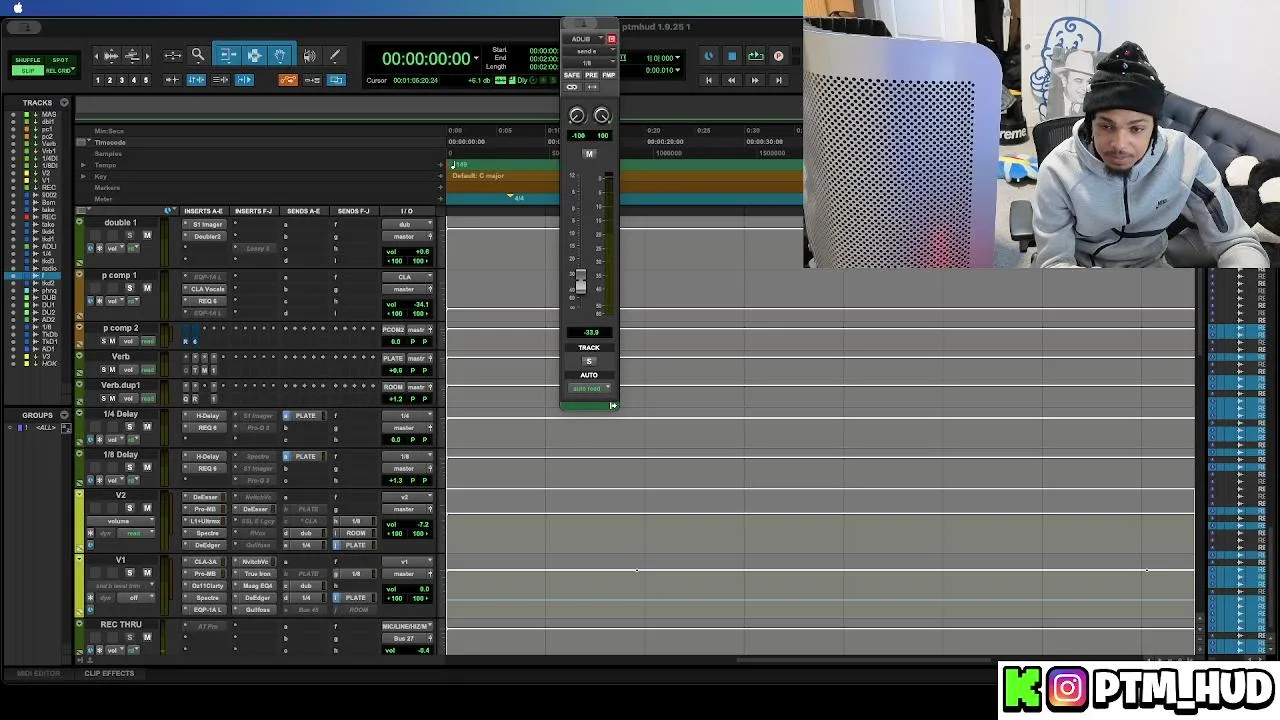Open double 1 output dub selector

click(406, 224)
